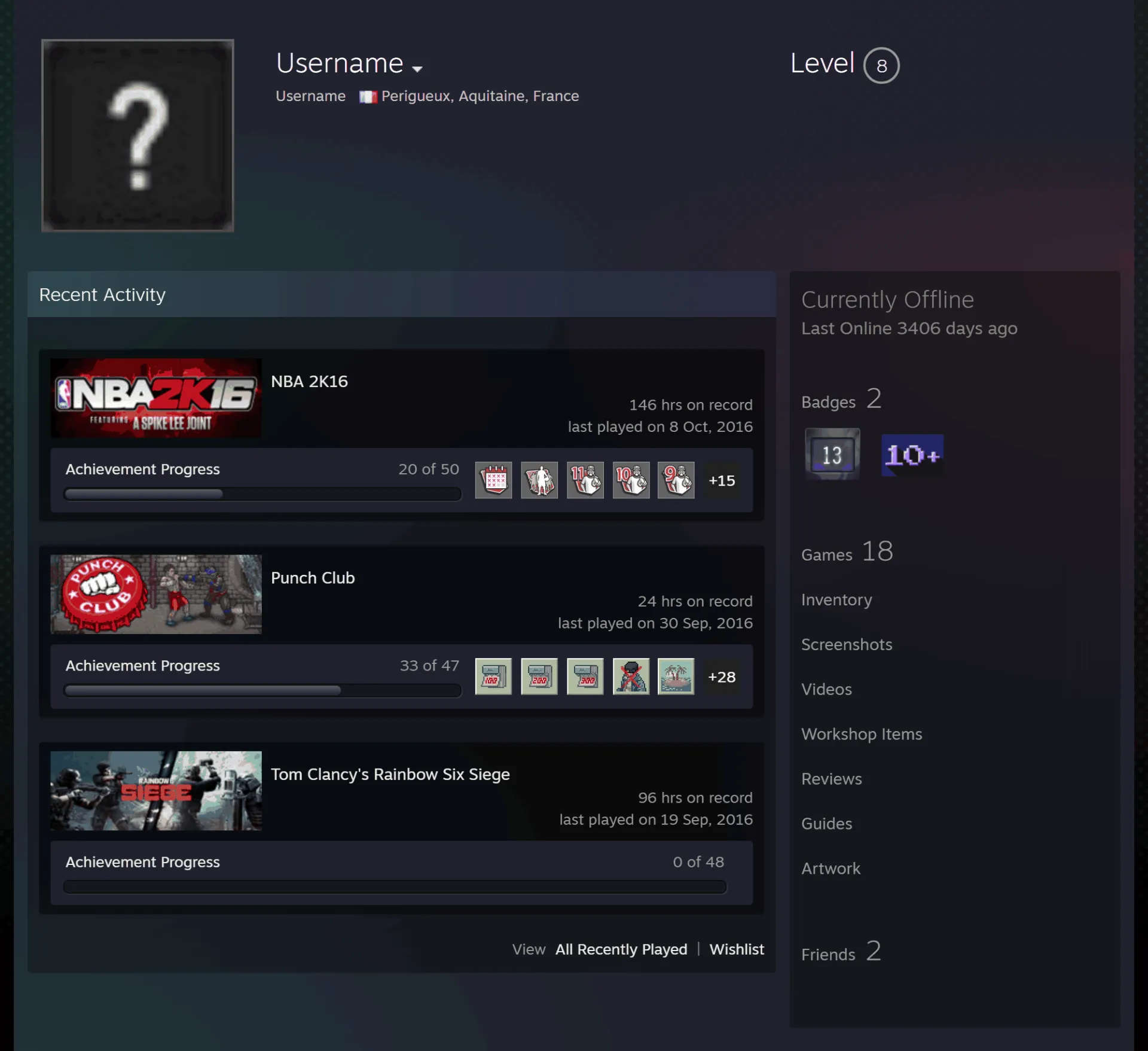Open the Guides link
The image size is (1148, 1051).
pos(826,824)
